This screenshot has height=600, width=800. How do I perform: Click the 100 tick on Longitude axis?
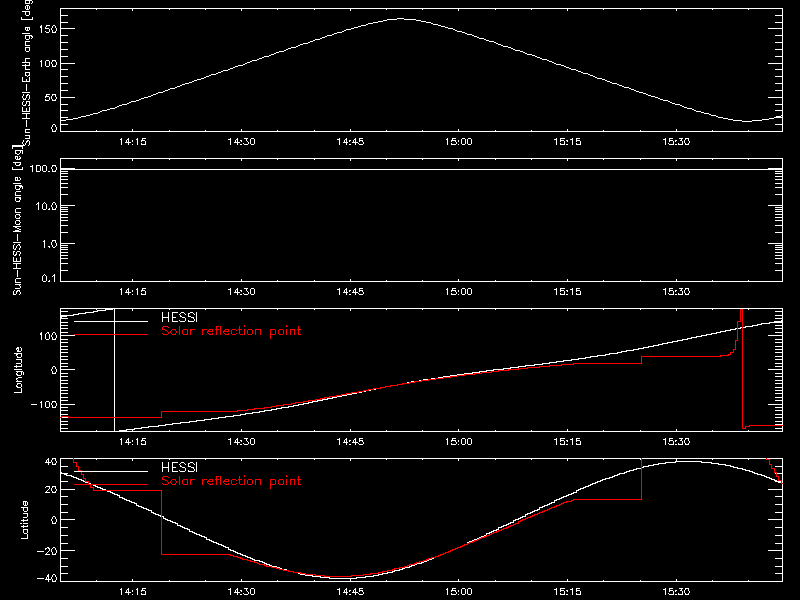(47, 336)
